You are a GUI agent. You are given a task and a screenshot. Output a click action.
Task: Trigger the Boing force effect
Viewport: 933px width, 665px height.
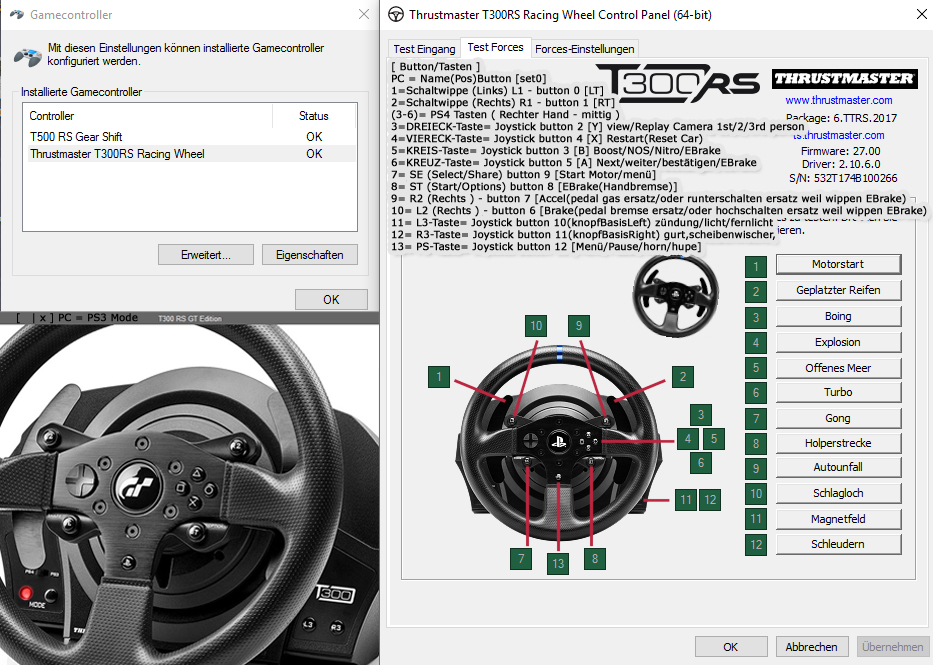point(838,316)
